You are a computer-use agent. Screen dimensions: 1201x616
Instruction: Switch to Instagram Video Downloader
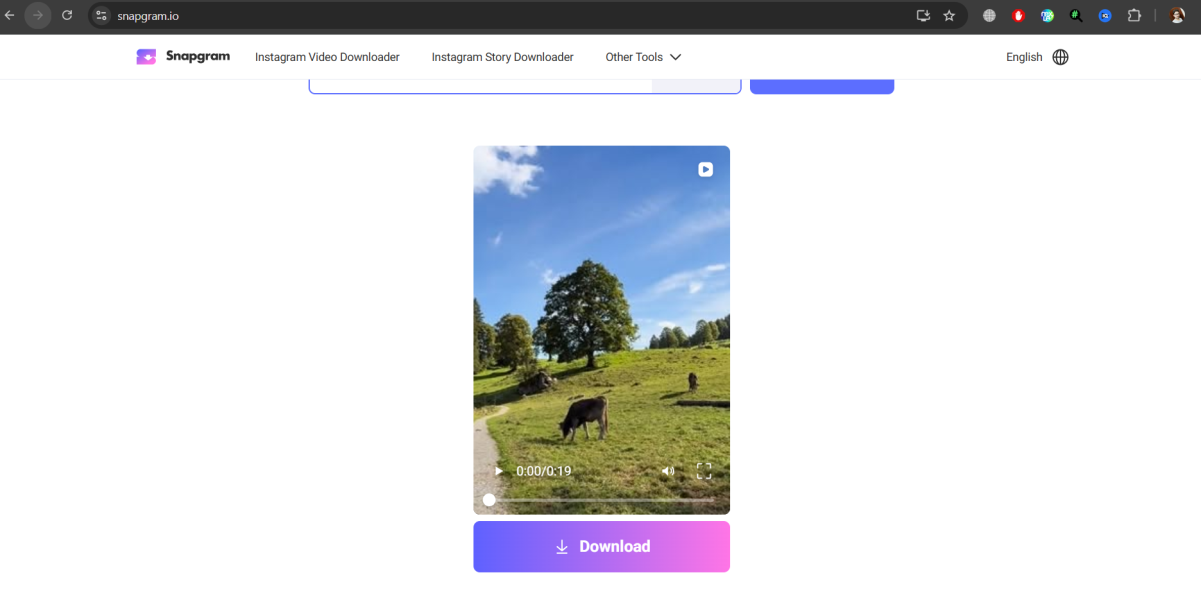(x=327, y=57)
